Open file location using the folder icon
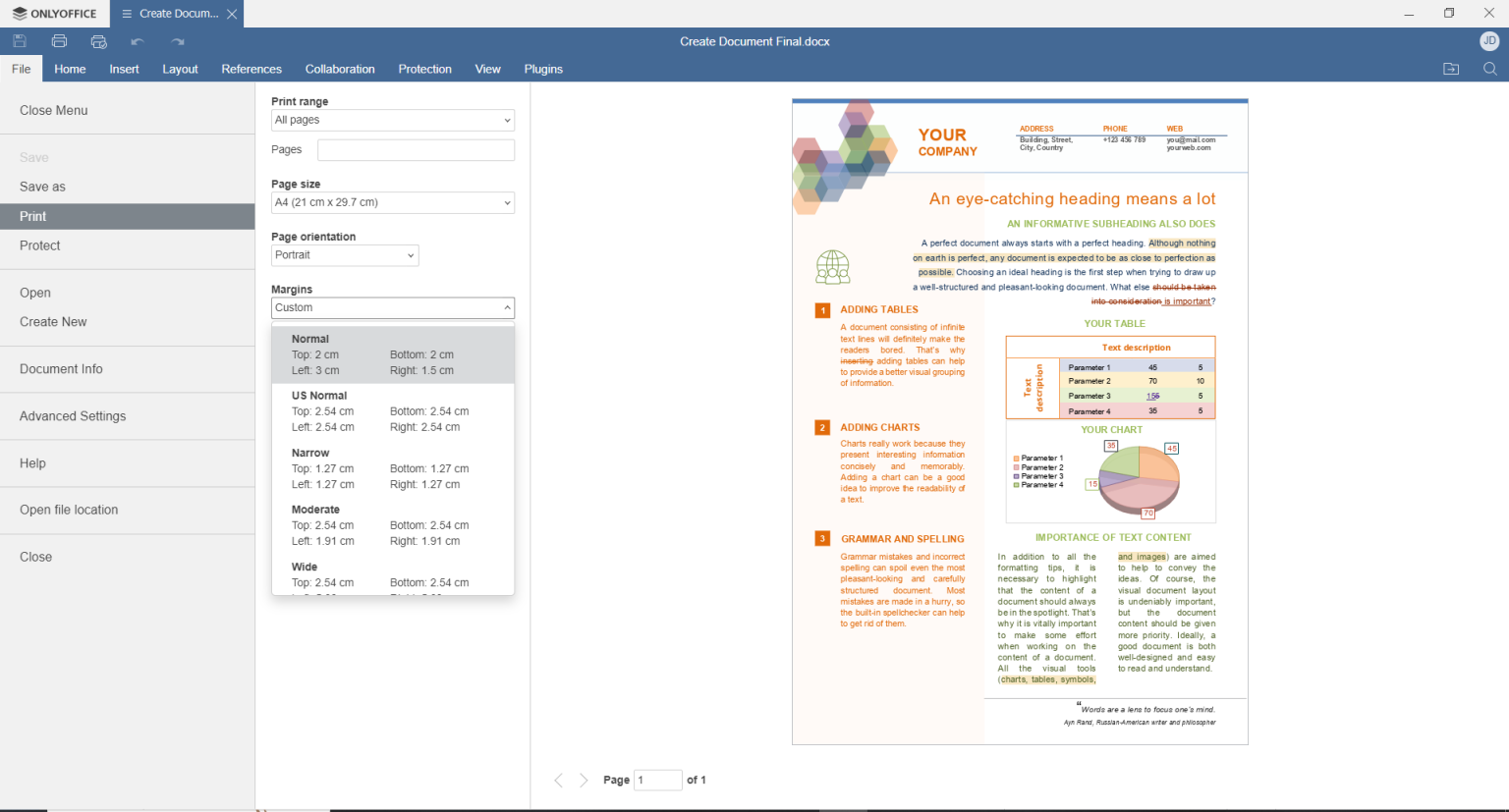The width and height of the screenshot is (1509, 812). pos(1451,69)
